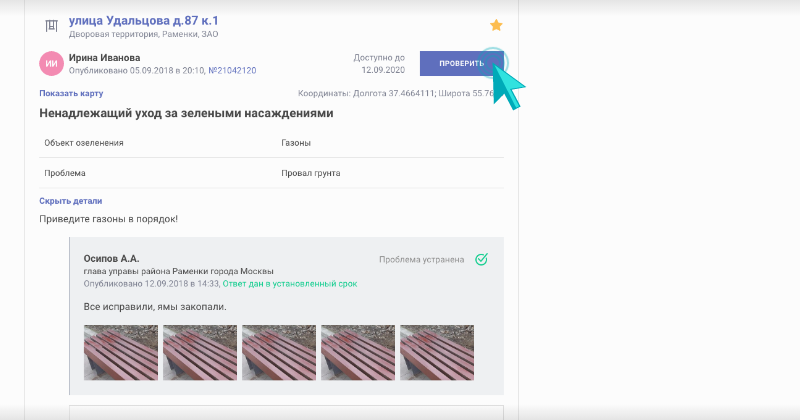Screen dimensions: 800x420
Task: Click the Проблема устранена status label
Action: point(421,260)
